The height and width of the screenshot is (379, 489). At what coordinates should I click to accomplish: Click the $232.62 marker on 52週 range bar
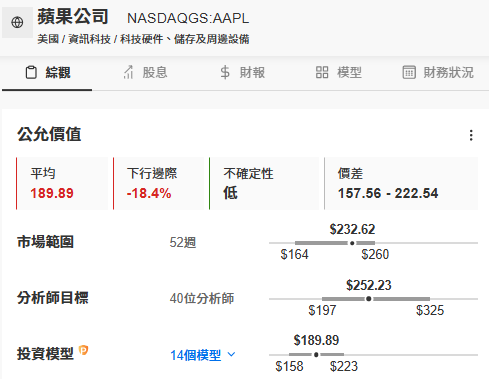coord(352,243)
